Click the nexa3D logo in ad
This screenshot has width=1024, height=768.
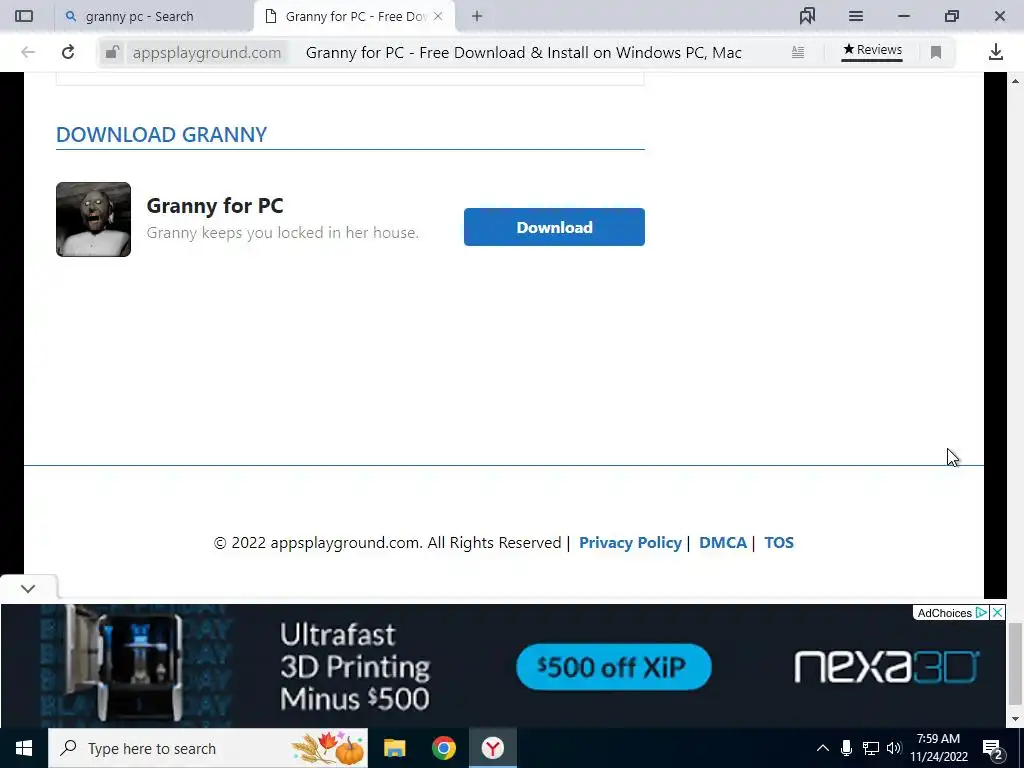887,667
